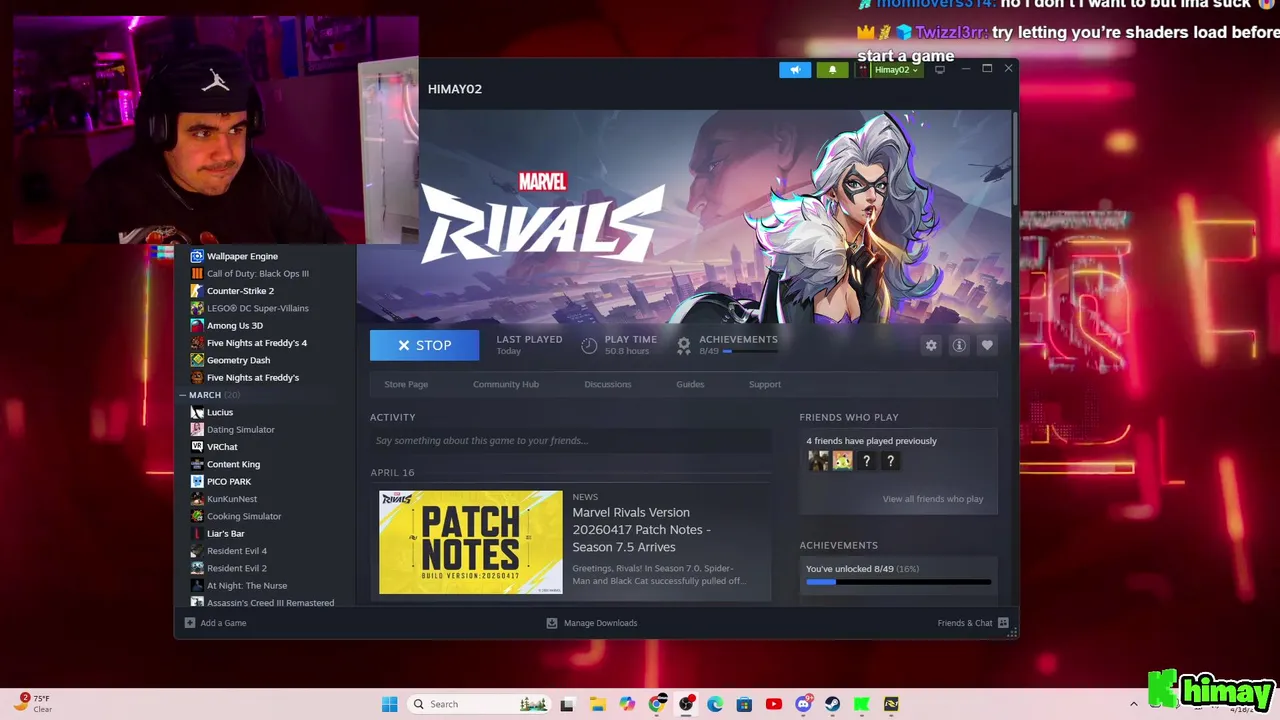
Task: Select Five Nights at Freddy's 4
Action: pyautogui.click(x=249, y=343)
